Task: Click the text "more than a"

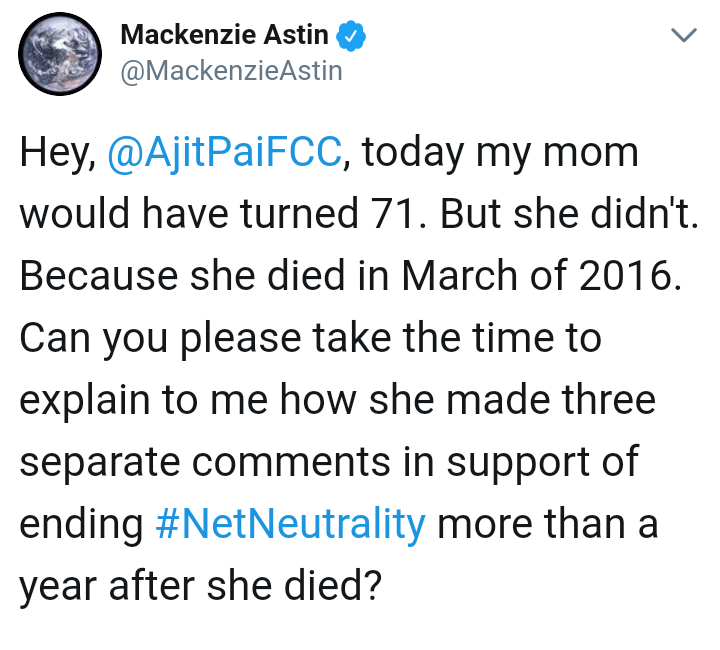Action: pyautogui.click(x=548, y=524)
